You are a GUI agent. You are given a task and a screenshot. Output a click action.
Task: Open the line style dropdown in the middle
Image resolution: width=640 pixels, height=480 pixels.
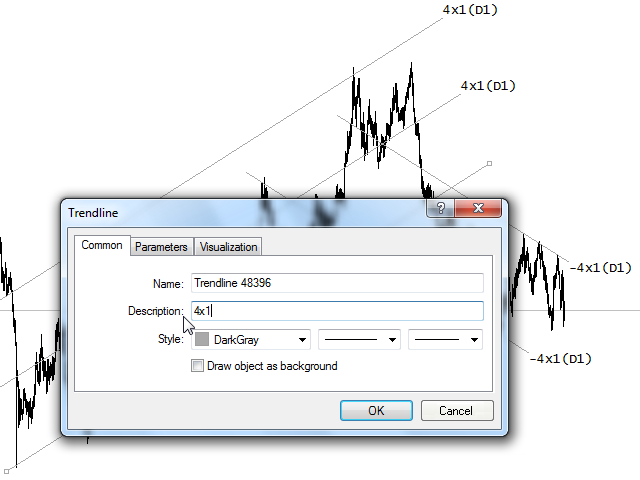(x=359, y=340)
